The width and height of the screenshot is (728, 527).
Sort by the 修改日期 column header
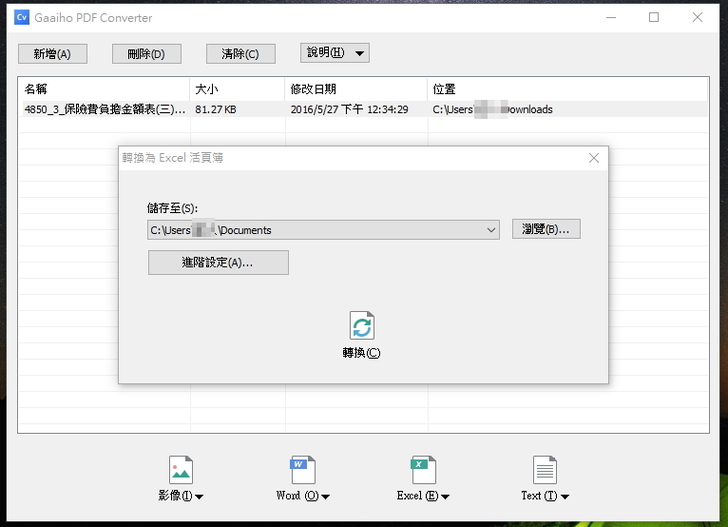click(x=356, y=89)
